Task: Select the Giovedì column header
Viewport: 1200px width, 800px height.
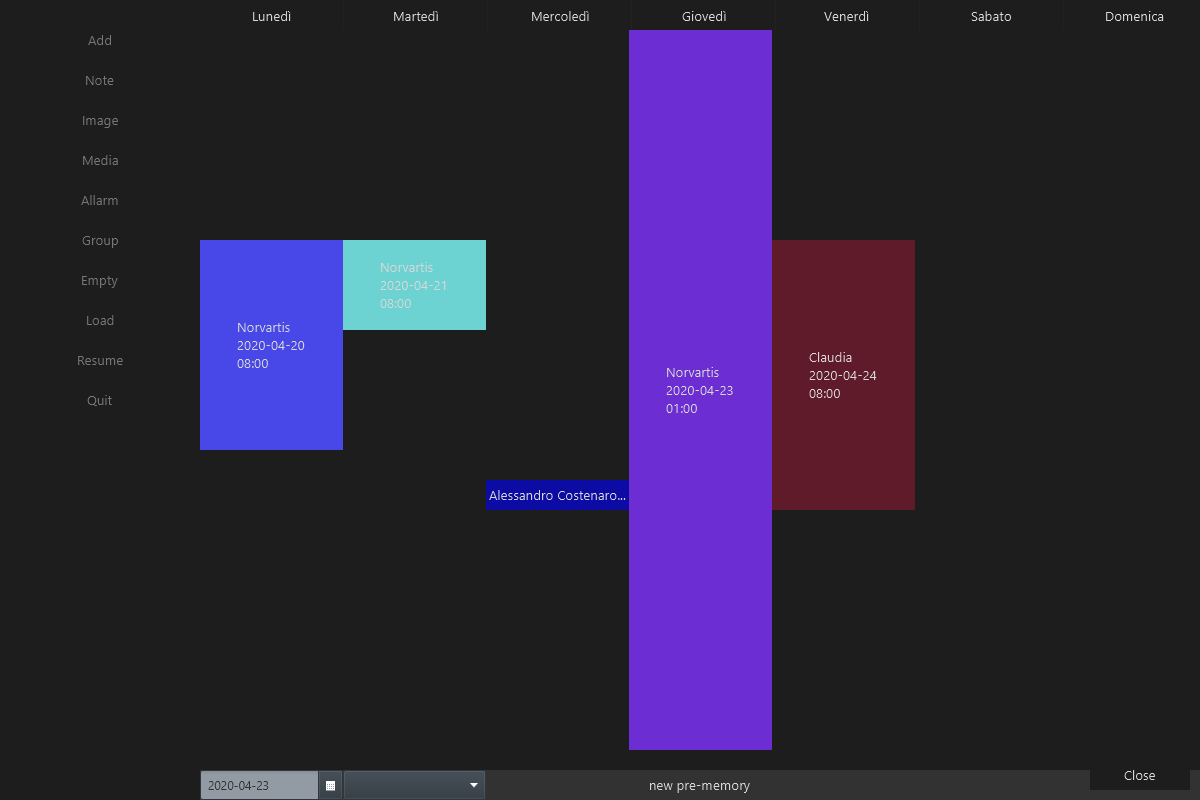Action: [x=704, y=16]
